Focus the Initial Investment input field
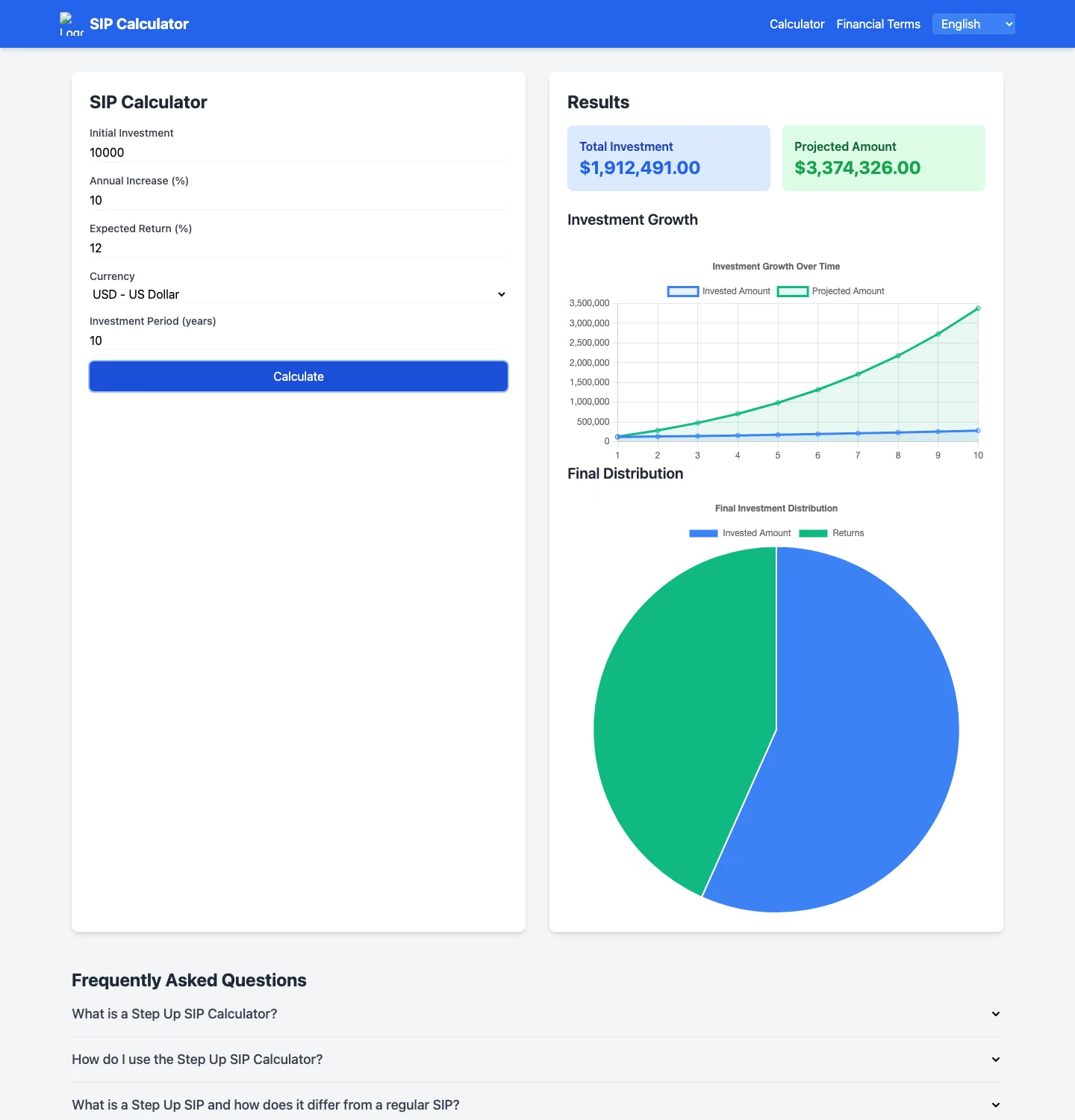The height and width of the screenshot is (1120, 1075). [x=299, y=152]
